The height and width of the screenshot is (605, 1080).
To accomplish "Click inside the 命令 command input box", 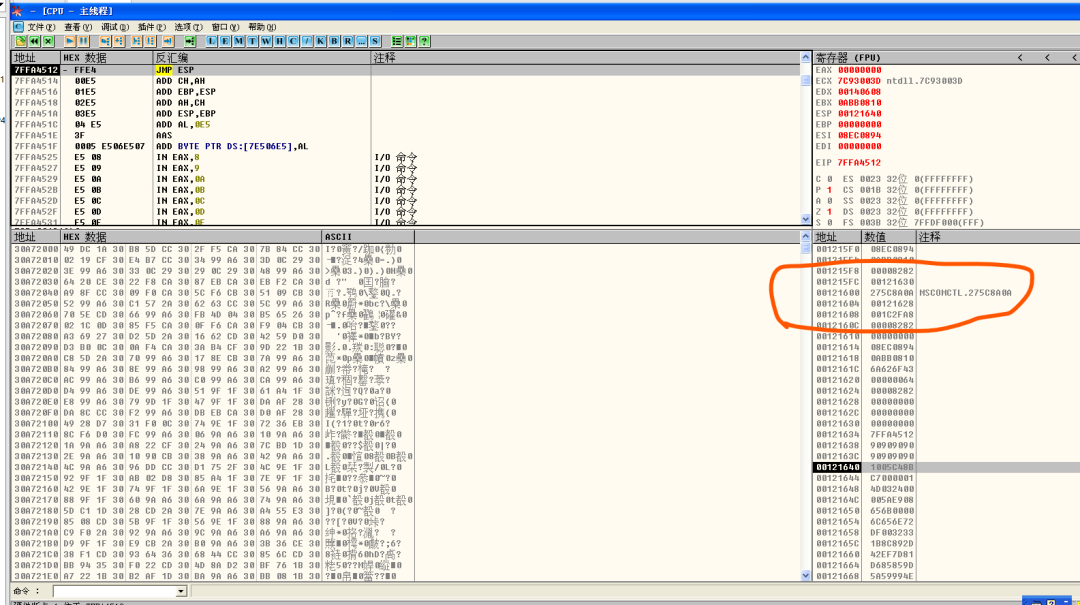I will [x=114, y=591].
